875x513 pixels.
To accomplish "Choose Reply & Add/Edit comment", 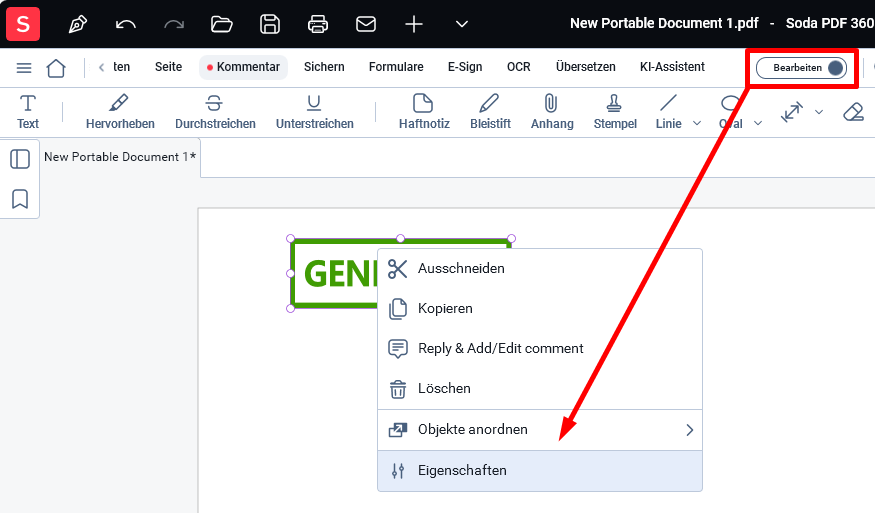I will tap(540, 348).
